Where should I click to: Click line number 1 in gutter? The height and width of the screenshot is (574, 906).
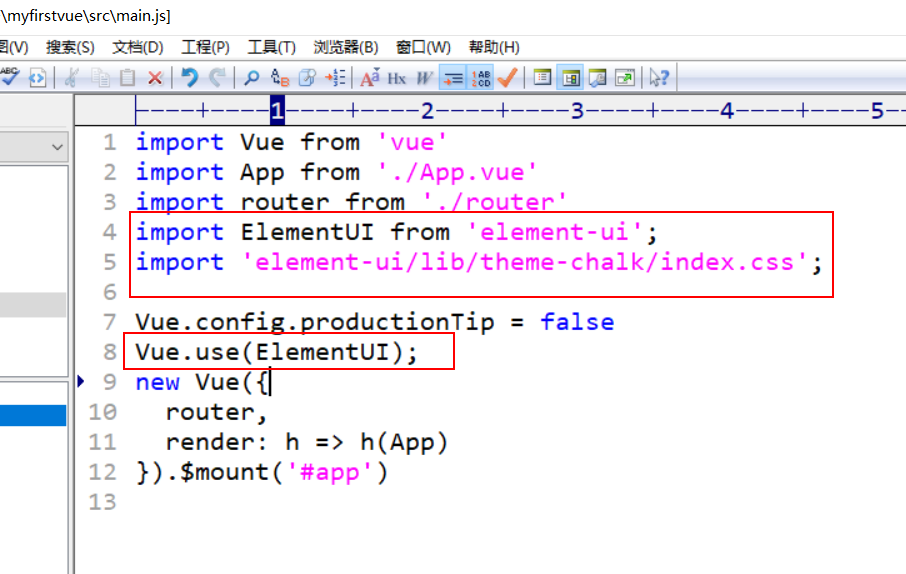click(x=110, y=142)
